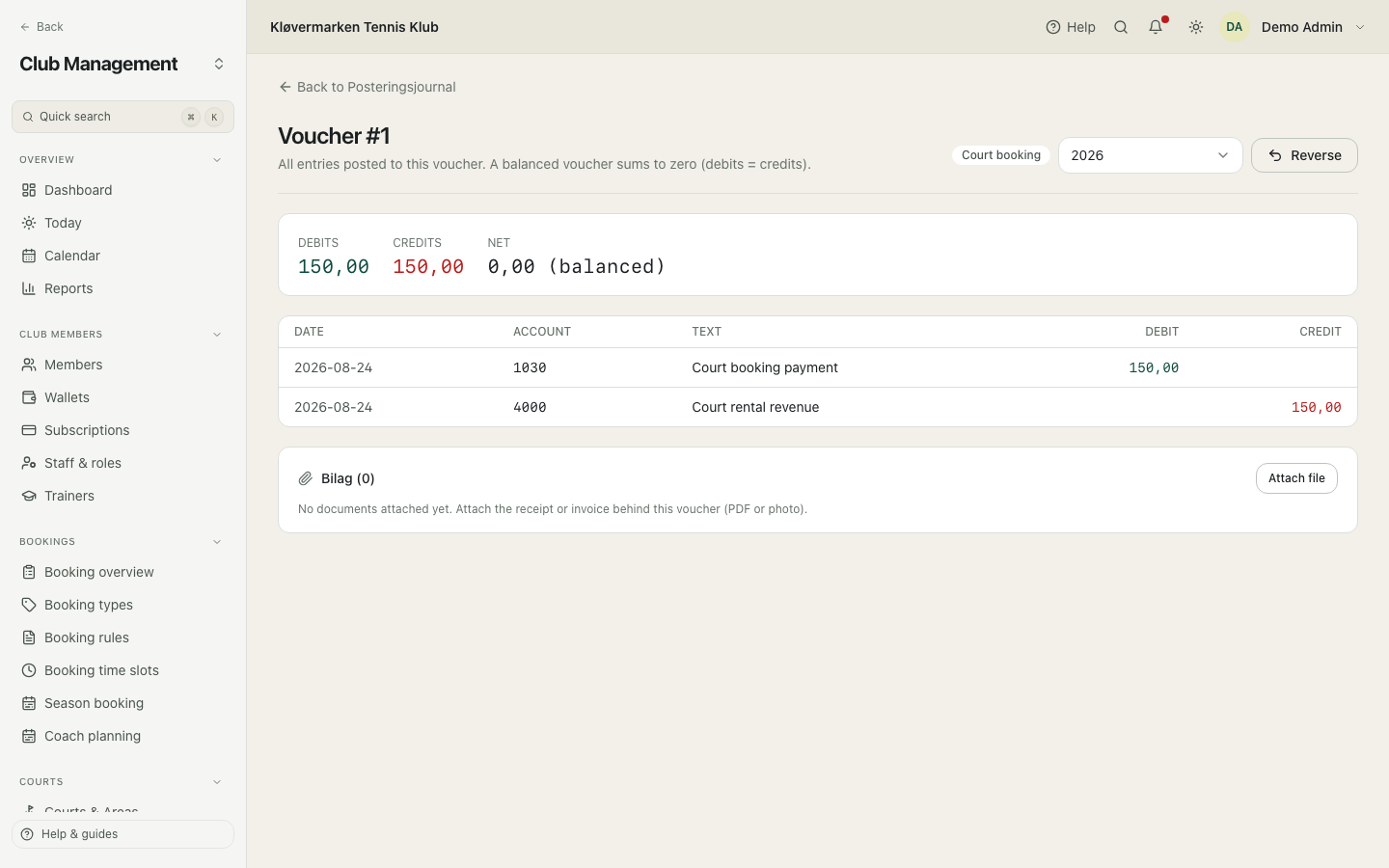This screenshot has height=868, width=1389.
Task: Click the sidebar Back link
Action: pos(41,27)
